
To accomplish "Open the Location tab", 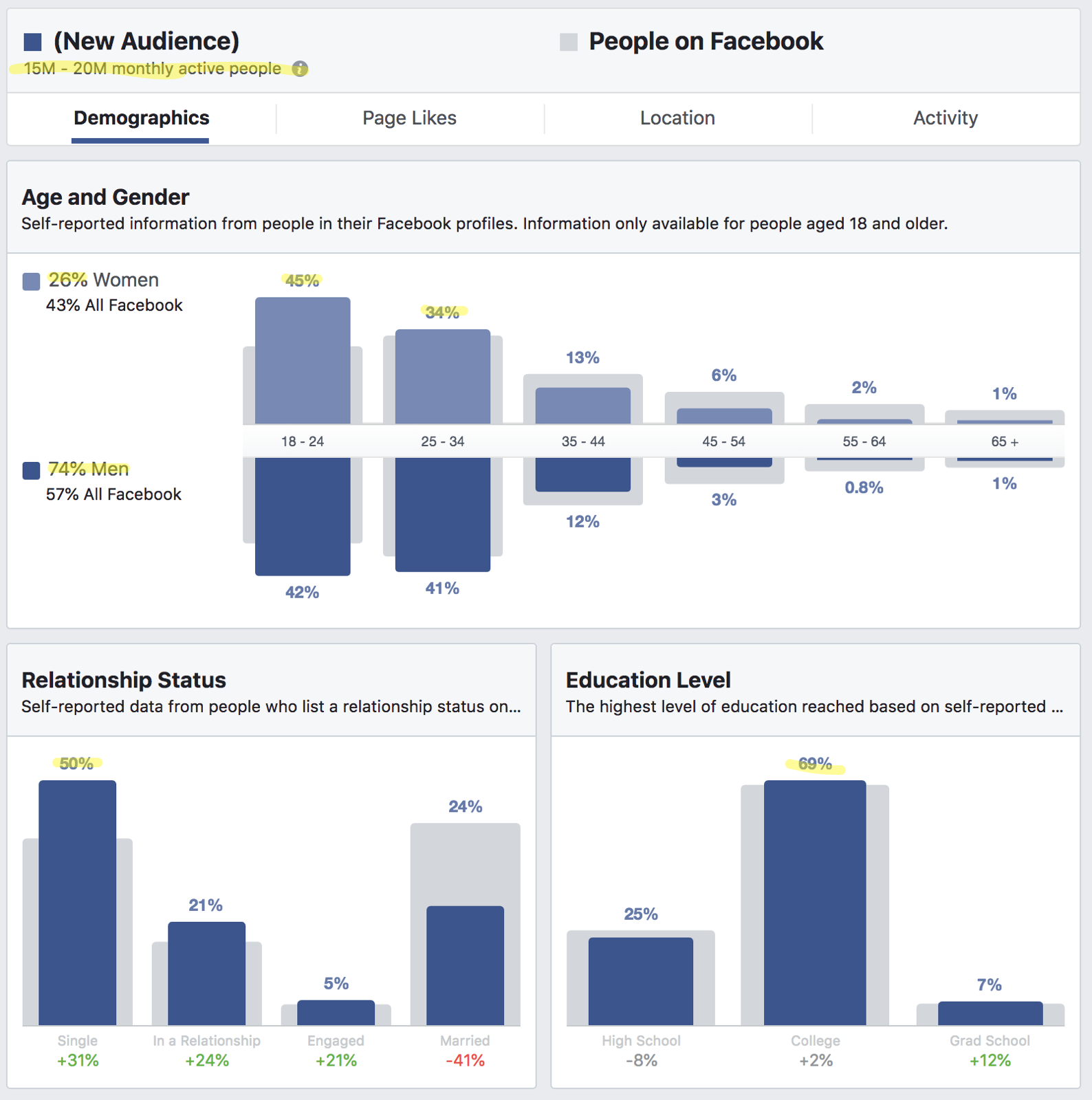I will click(x=677, y=118).
